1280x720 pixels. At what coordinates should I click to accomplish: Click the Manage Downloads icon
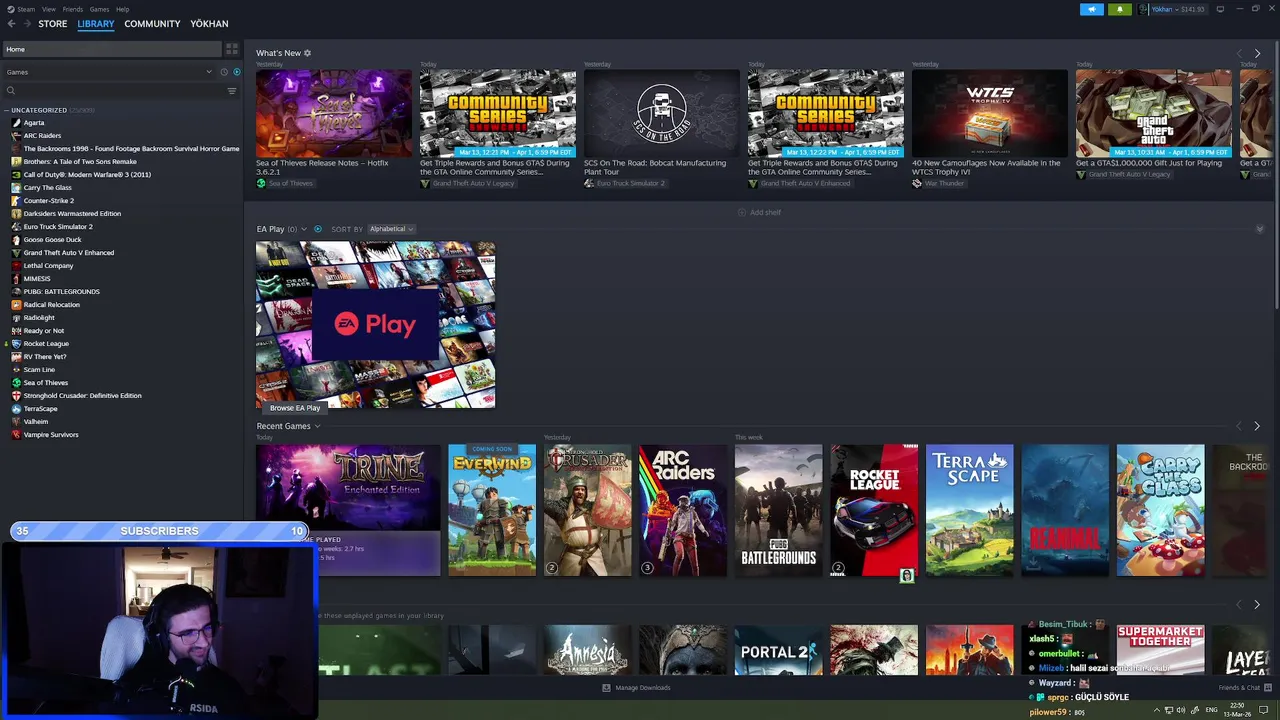tap(606, 688)
